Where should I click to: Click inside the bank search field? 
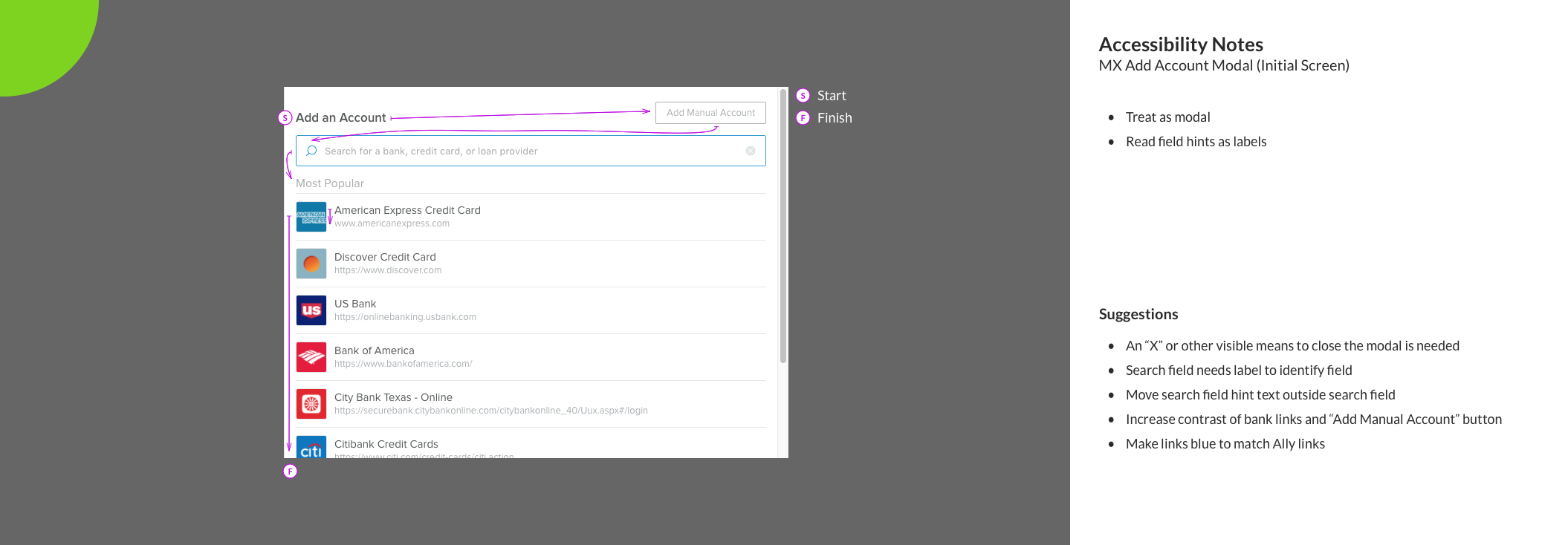(520, 151)
